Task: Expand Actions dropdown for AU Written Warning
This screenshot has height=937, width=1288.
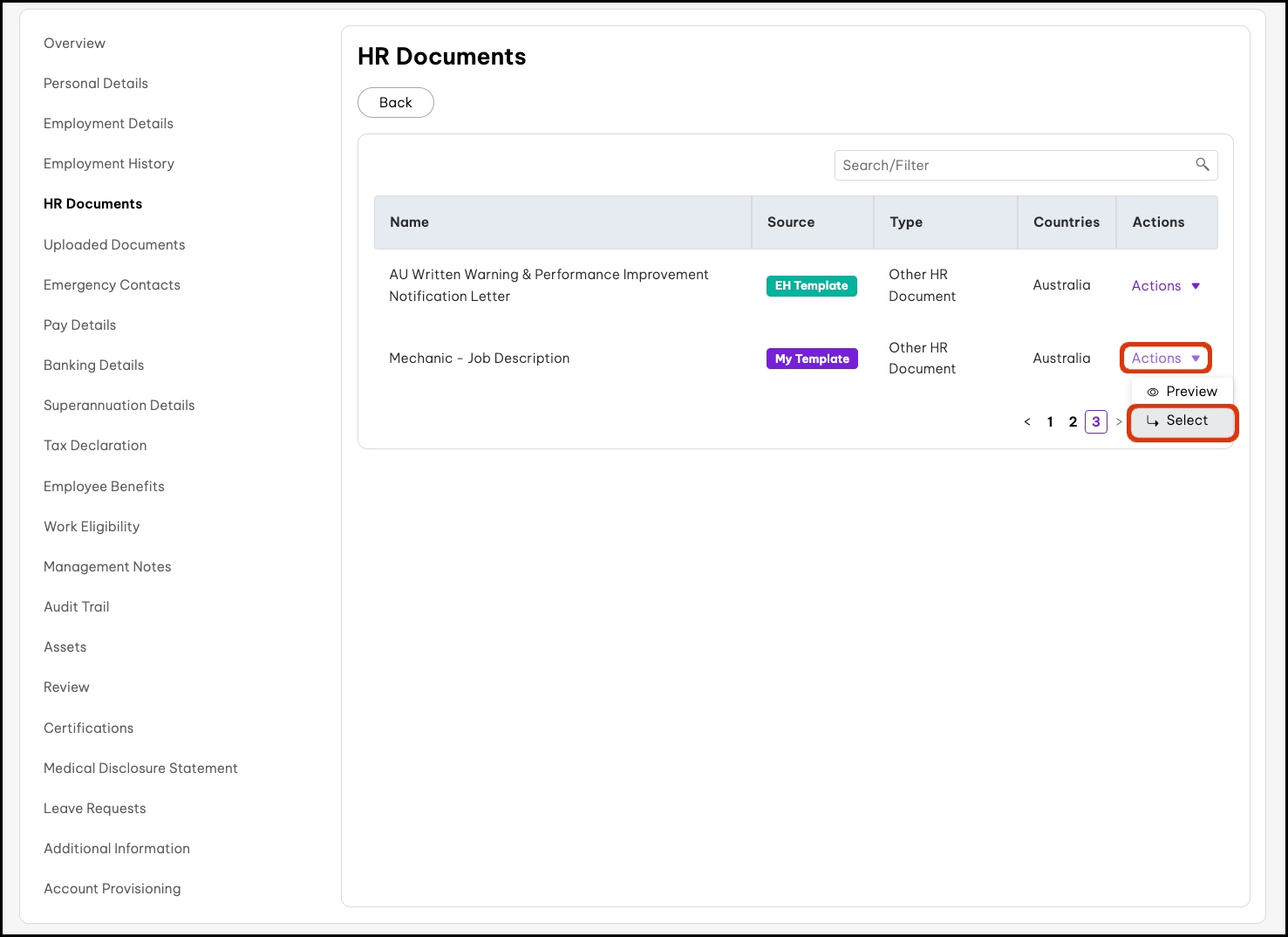Action: click(x=1165, y=286)
